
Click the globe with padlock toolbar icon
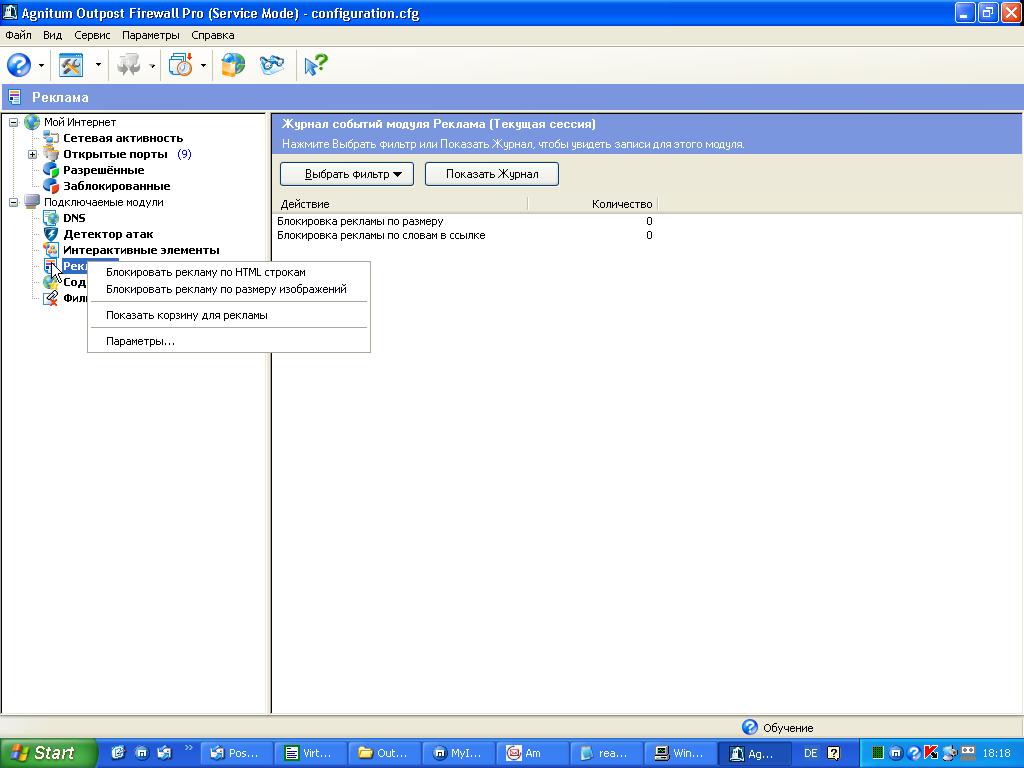click(x=232, y=65)
